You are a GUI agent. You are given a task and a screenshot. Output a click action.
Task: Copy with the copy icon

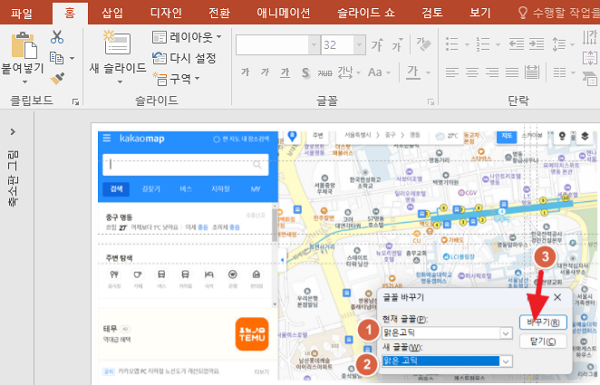[x=57, y=58]
